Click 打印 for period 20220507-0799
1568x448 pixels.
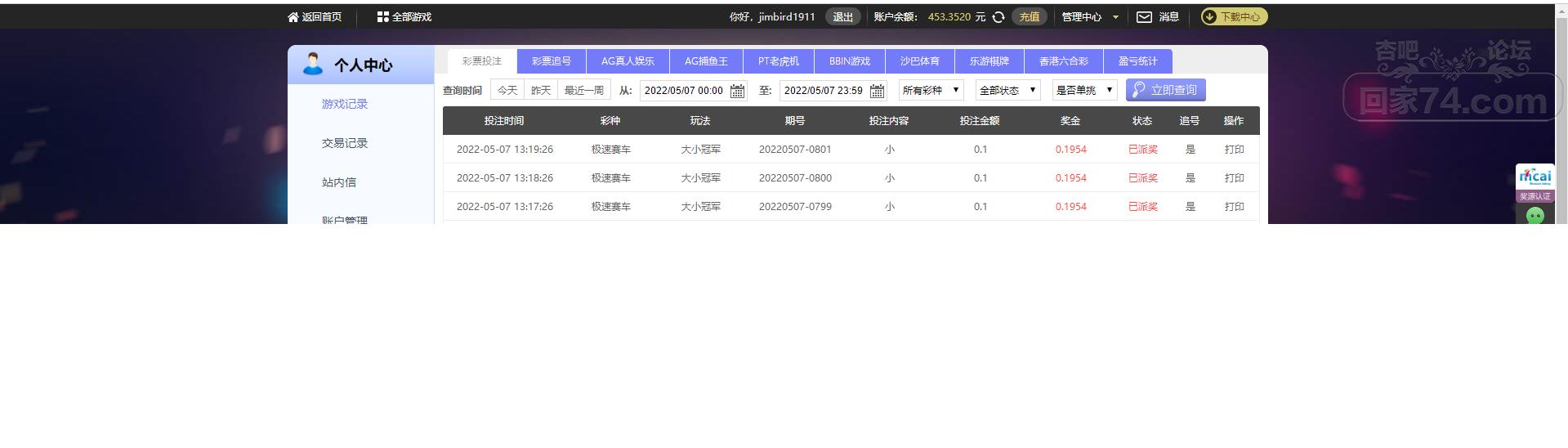[1234, 207]
